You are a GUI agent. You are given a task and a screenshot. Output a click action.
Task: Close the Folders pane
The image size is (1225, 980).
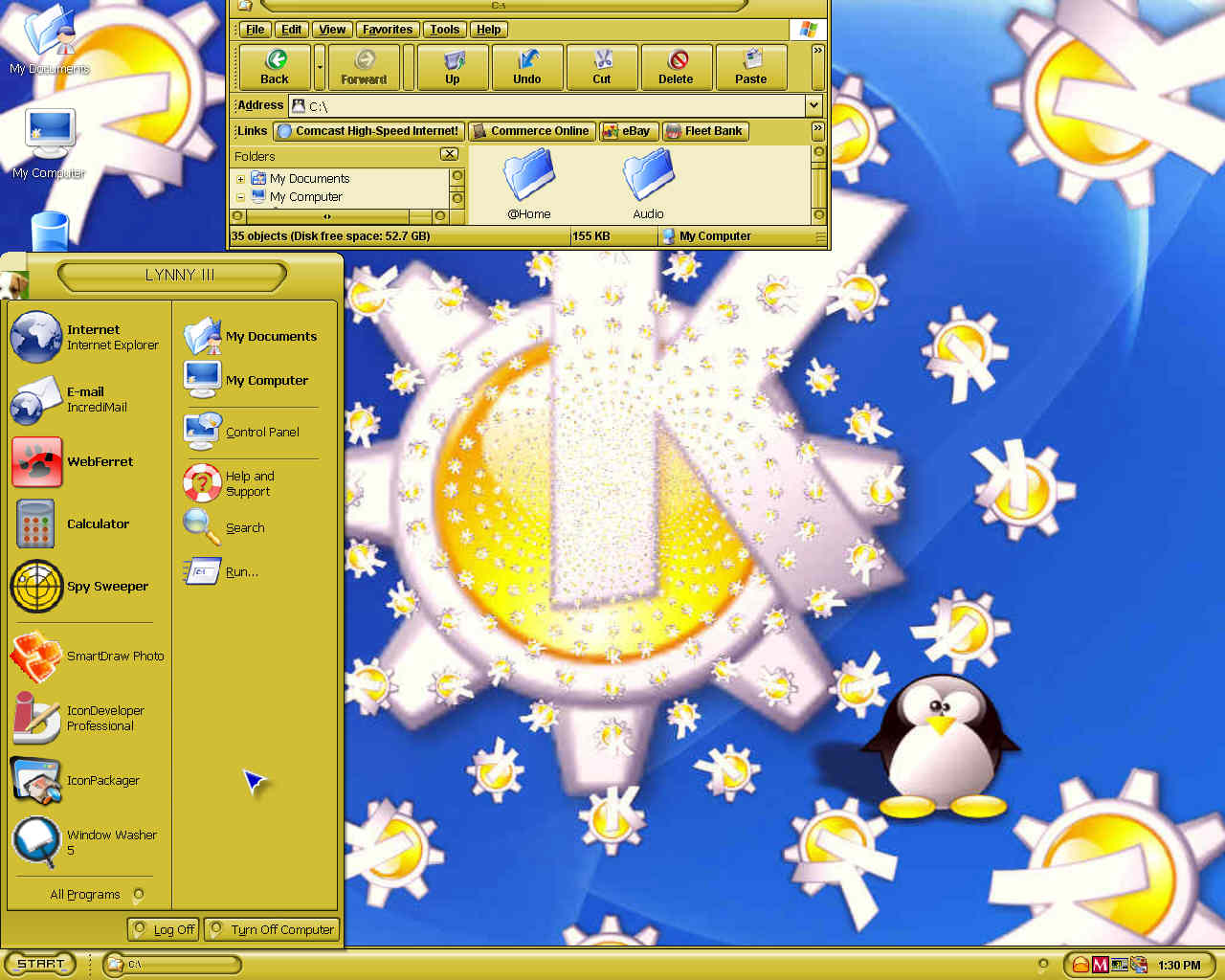[x=449, y=154]
